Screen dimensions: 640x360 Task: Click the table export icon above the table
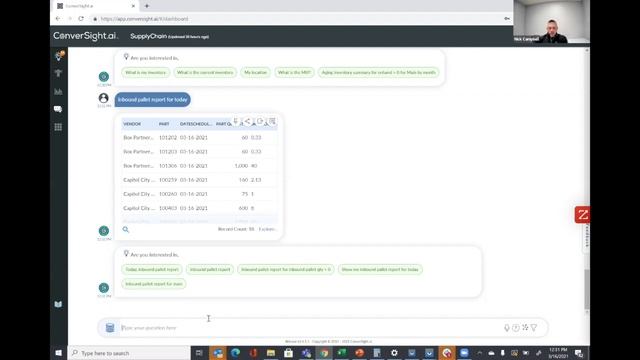point(272,121)
